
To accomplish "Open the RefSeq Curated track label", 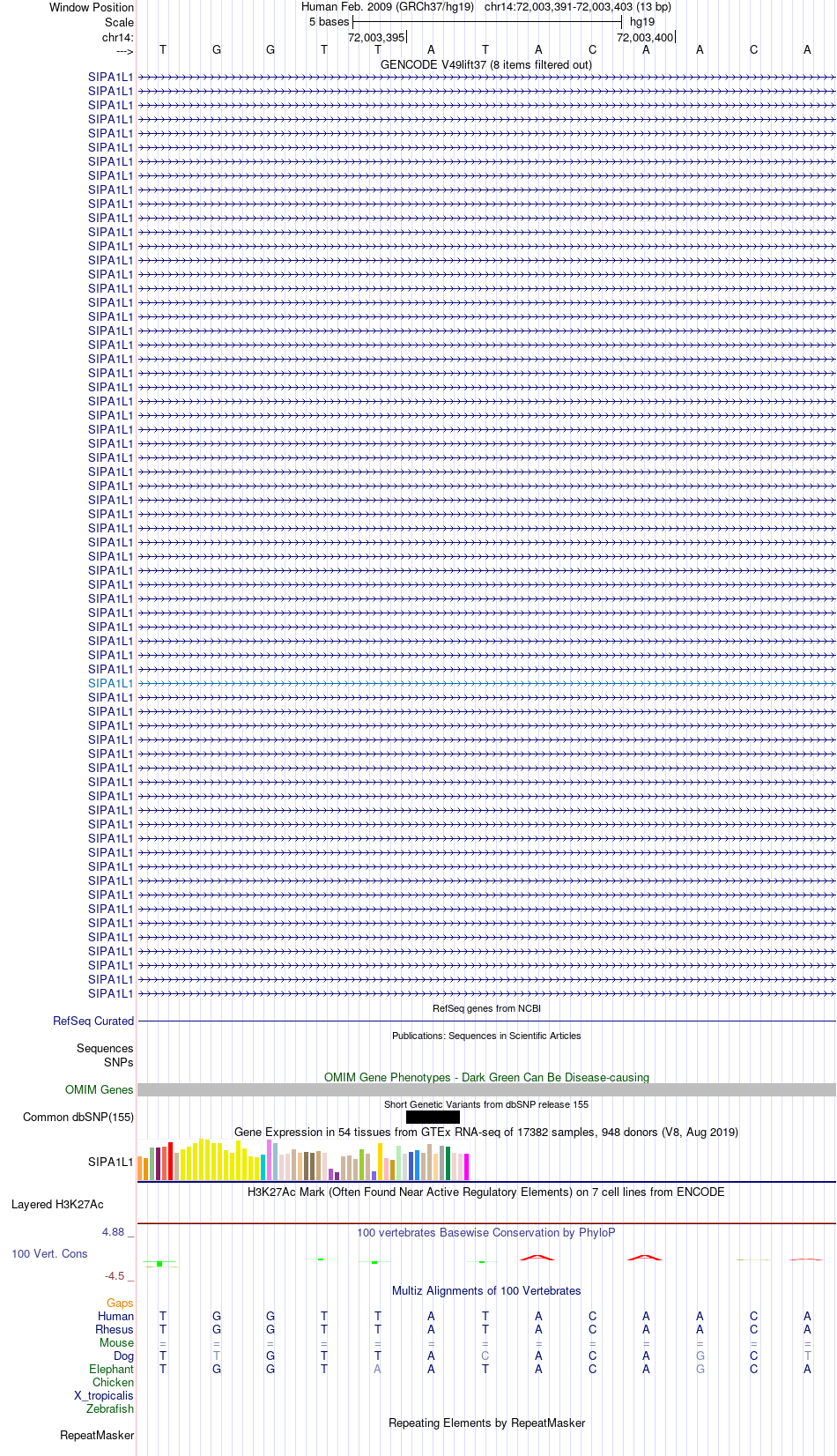I will [x=93, y=1021].
